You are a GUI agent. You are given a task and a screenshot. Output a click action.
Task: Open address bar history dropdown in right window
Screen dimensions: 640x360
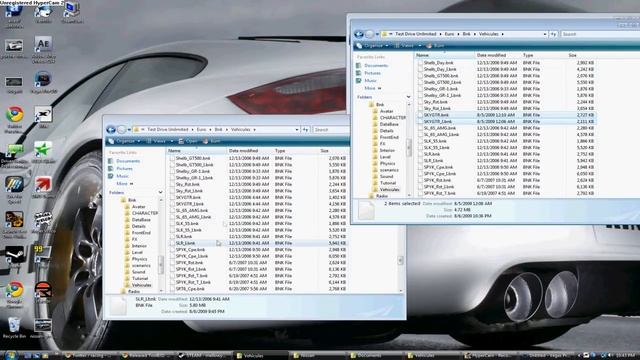pyautogui.click(x=545, y=34)
